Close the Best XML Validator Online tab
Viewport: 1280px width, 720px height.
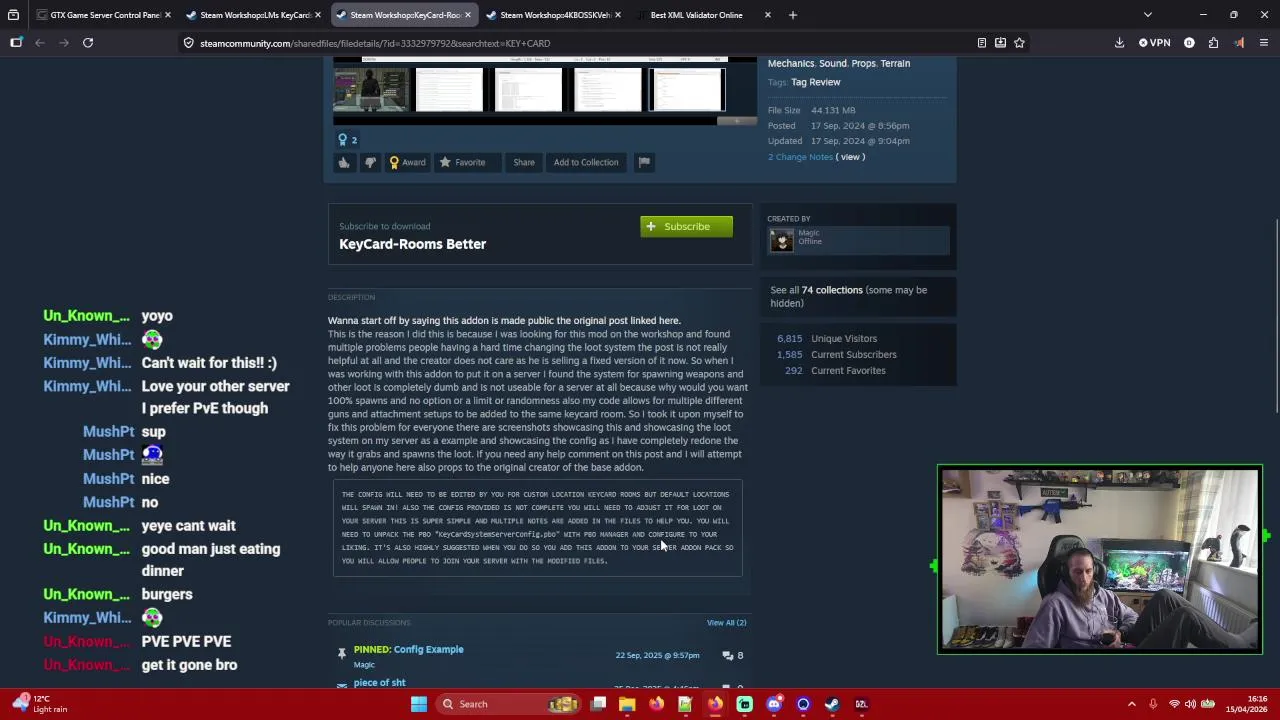pos(767,15)
